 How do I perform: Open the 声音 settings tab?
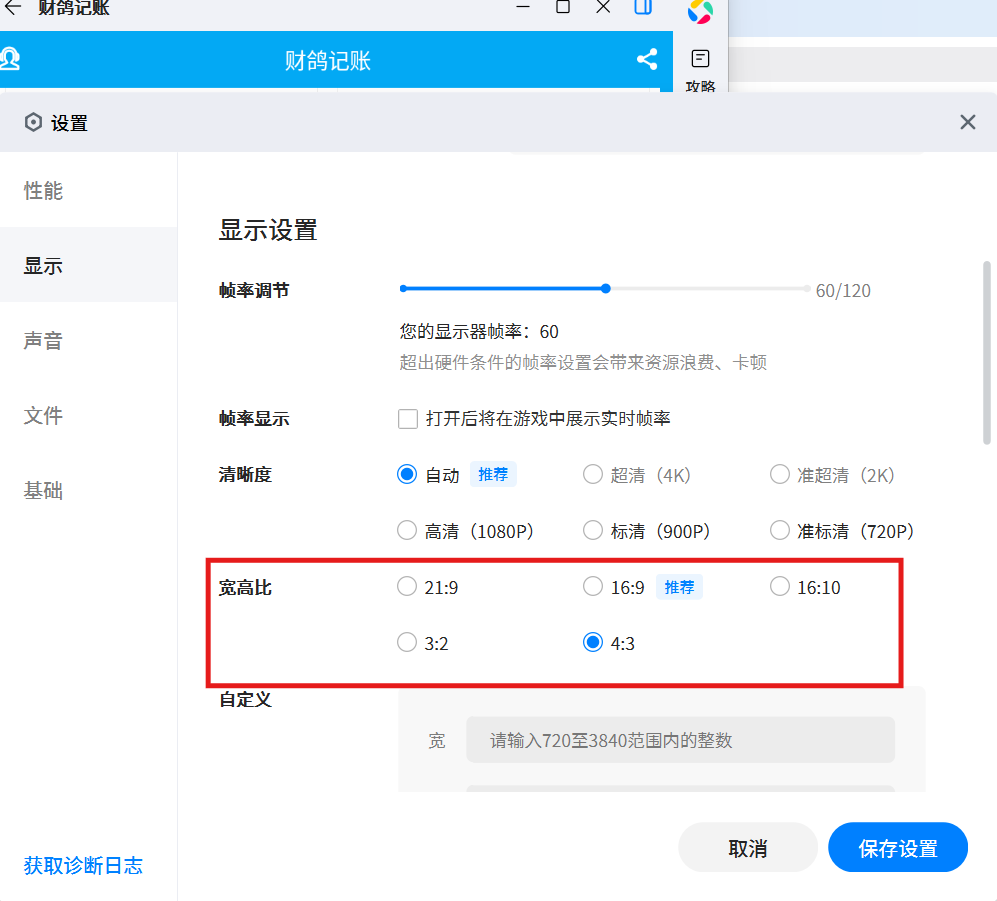point(44,341)
